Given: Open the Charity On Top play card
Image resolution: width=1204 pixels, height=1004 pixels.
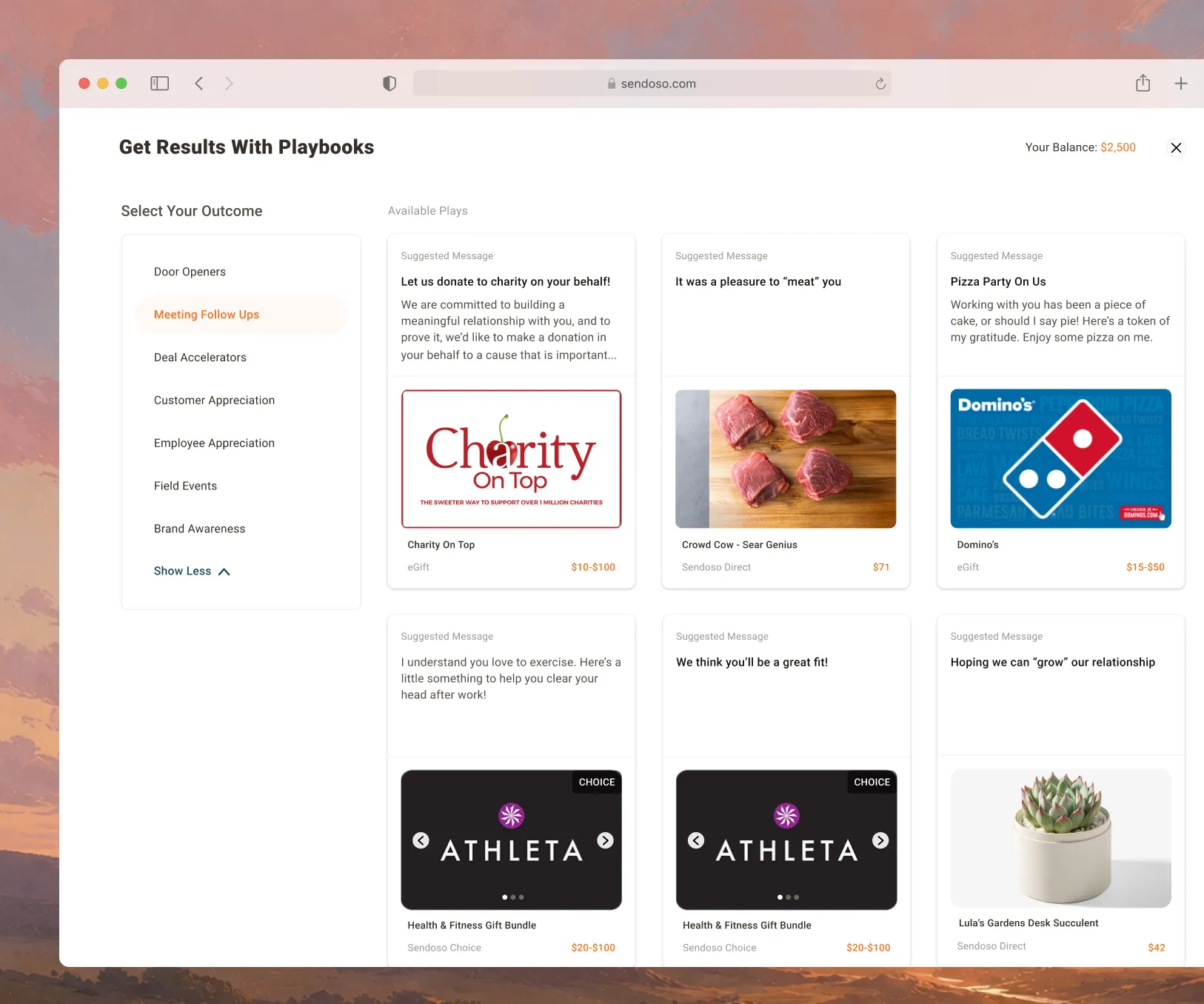Looking at the screenshot, I should coord(512,412).
